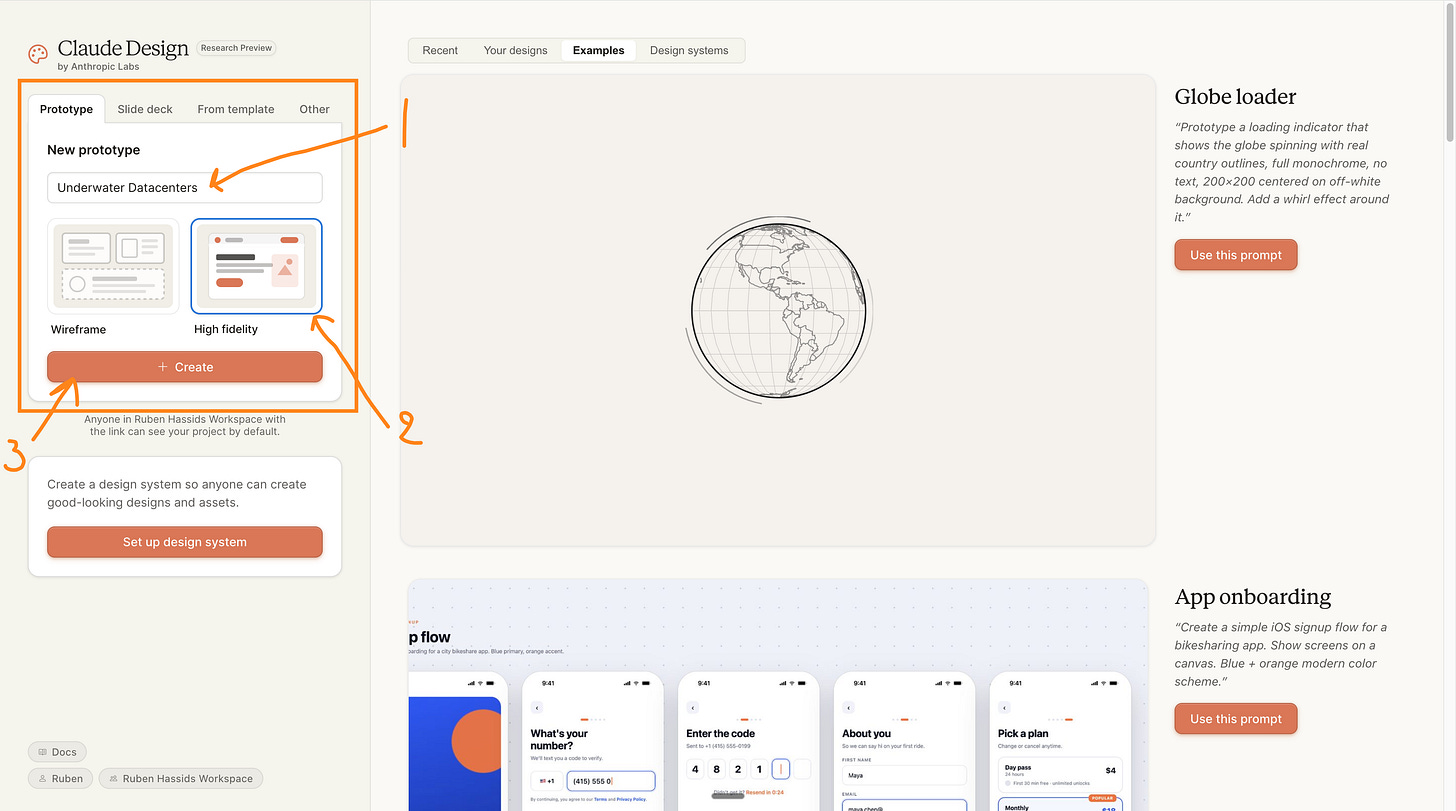Screen dimensions: 1456x811
Task: Select the Monthly plan card
Action: pyautogui.click(x=1061, y=804)
